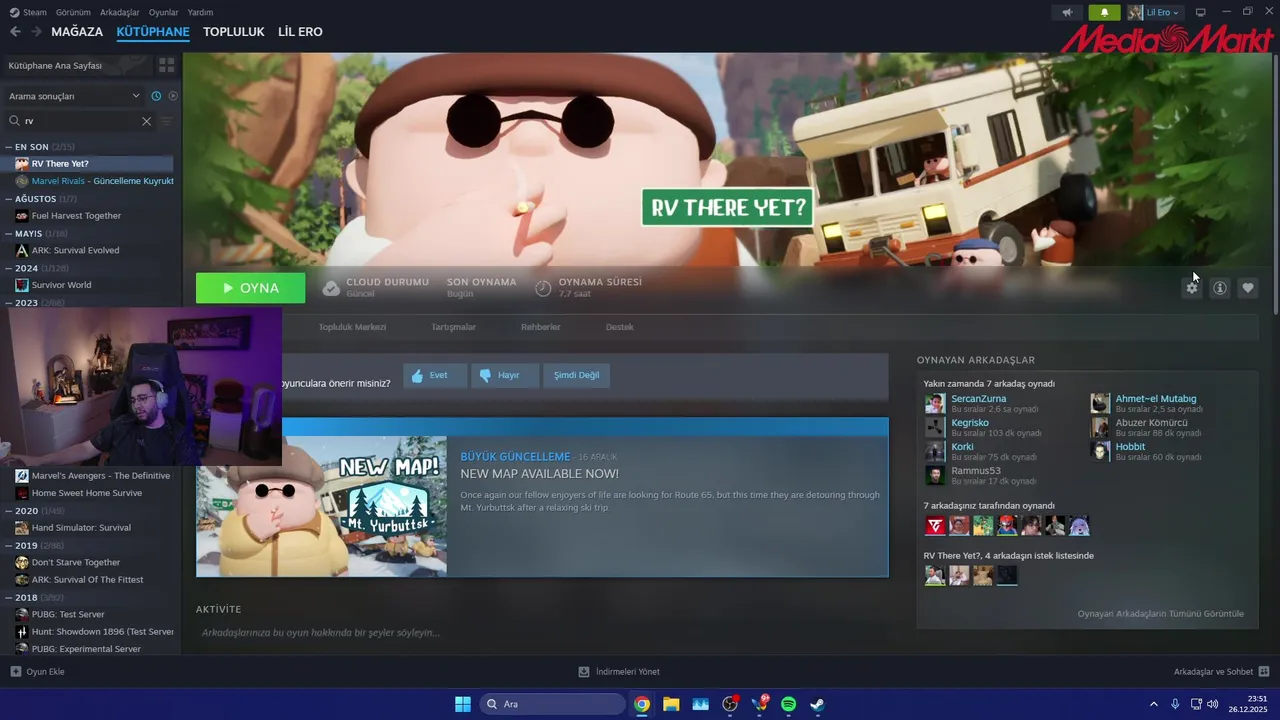1280x720 pixels.
Task: Open the Yardım menu
Action: (200, 12)
